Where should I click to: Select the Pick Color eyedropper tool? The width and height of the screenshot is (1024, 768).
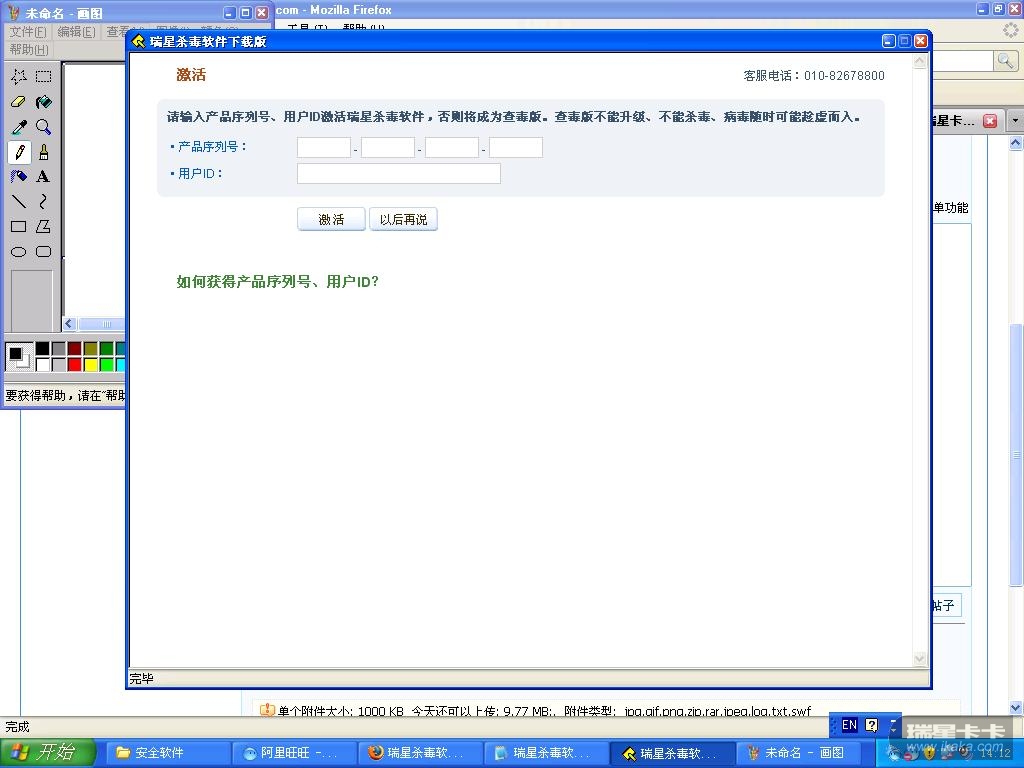tap(18, 127)
